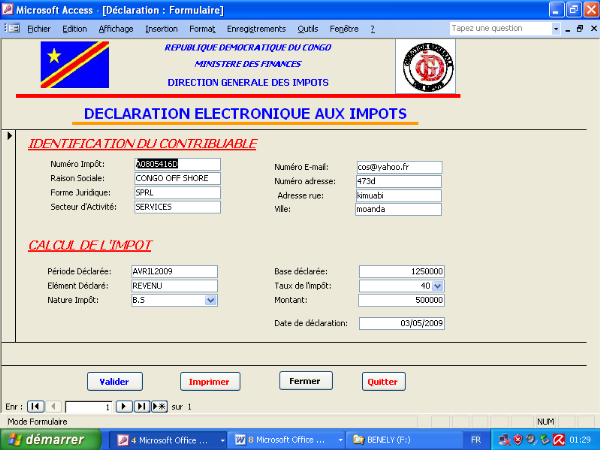The height and width of the screenshot is (450, 600).
Task: Click the Numéro E-mail field
Action: pyautogui.click(x=400, y=166)
